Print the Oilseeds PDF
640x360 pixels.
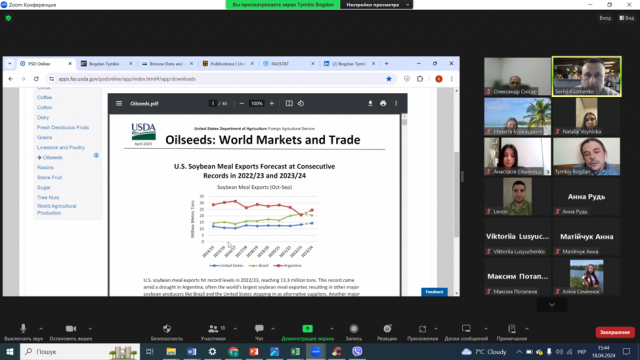point(383,103)
